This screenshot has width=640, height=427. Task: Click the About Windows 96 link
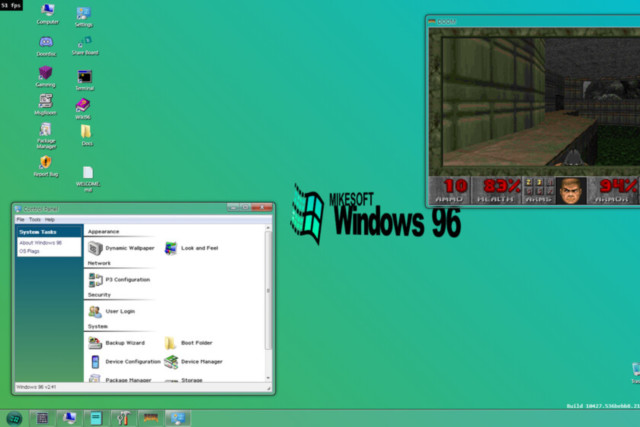tap(40, 243)
